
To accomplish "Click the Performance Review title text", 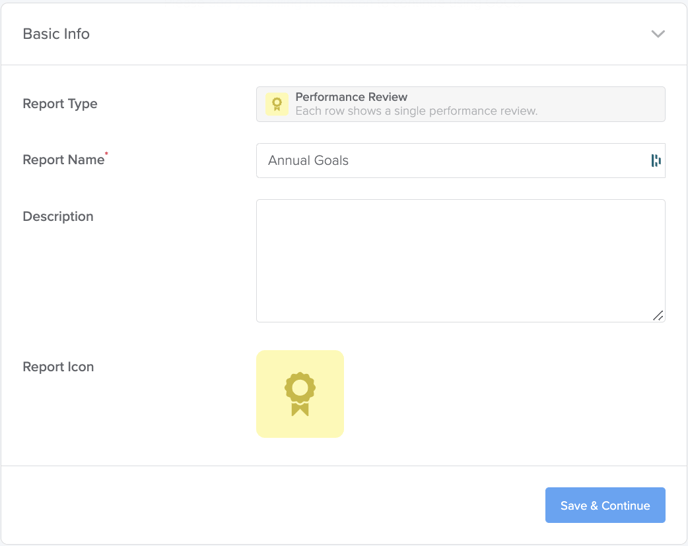I will (x=351, y=97).
